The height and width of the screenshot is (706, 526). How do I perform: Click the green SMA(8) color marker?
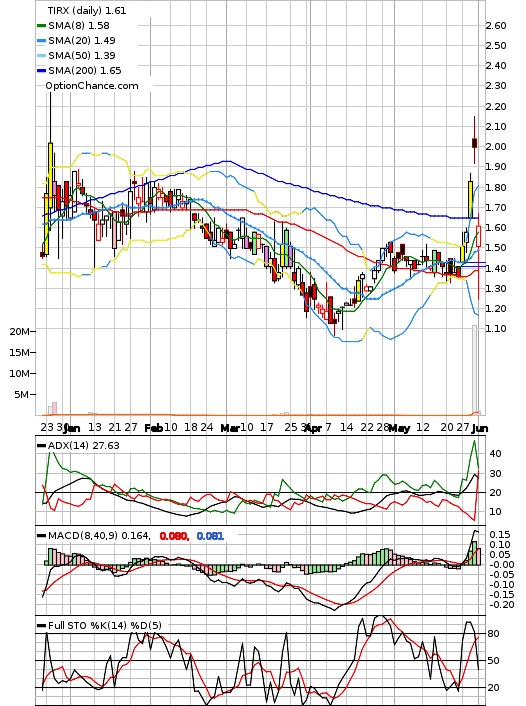[41, 26]
